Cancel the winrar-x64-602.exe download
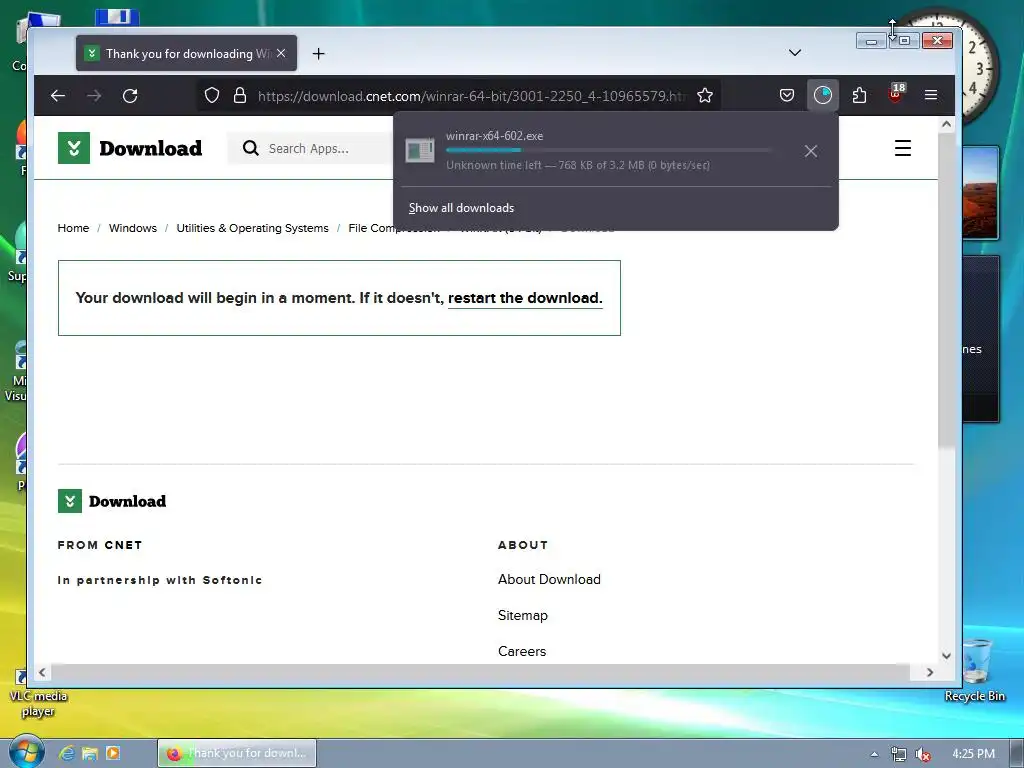Viewport: 1024px width, 768px height. [x=811, y=152]
